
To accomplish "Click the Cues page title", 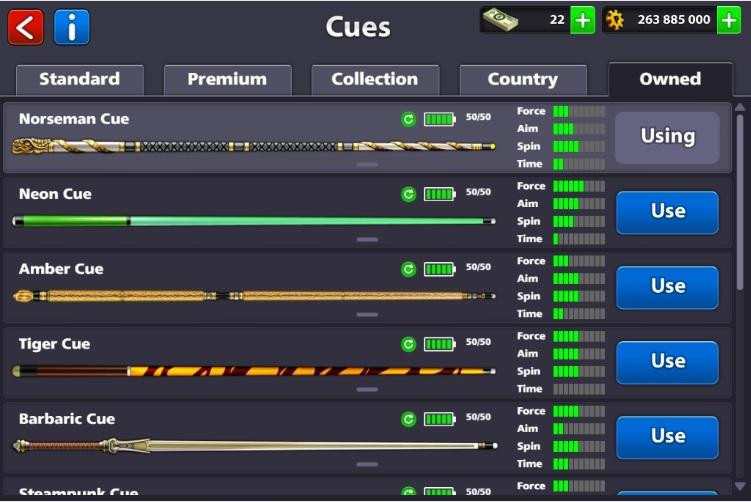I will [358, 27].
